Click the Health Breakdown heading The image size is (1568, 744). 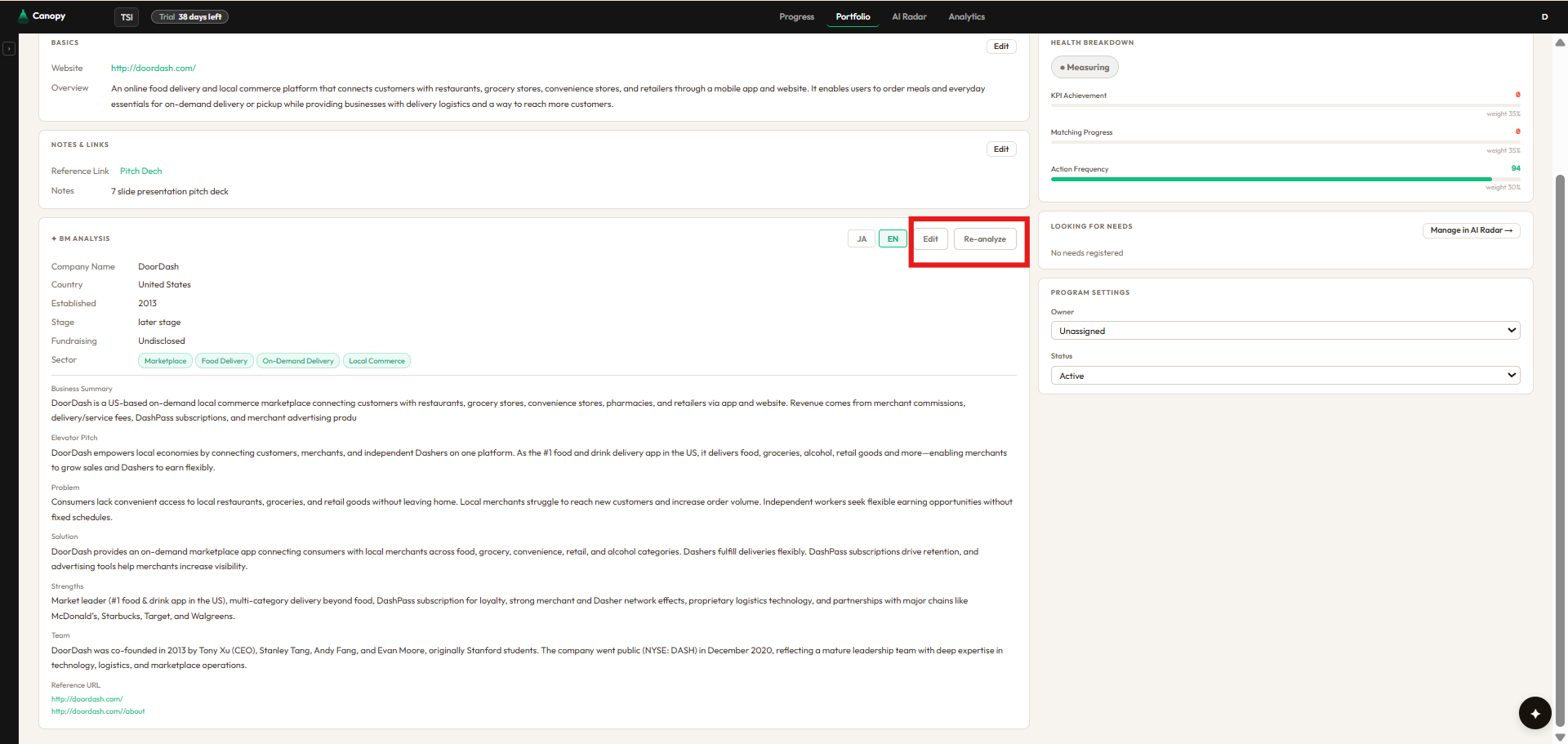[x=1092, y=42]
